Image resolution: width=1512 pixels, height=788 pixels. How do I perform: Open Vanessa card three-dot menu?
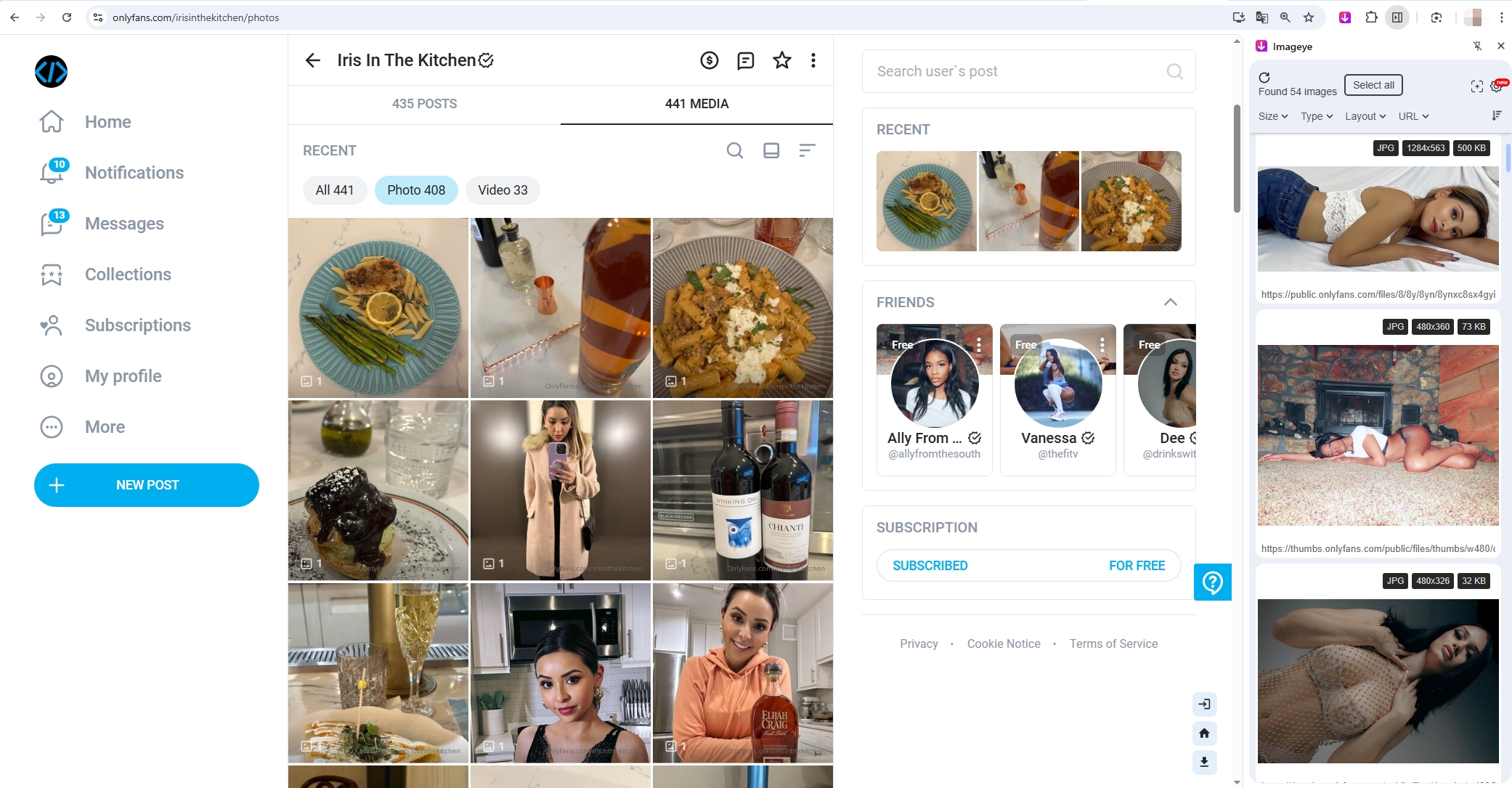(x=1102, y=345)
